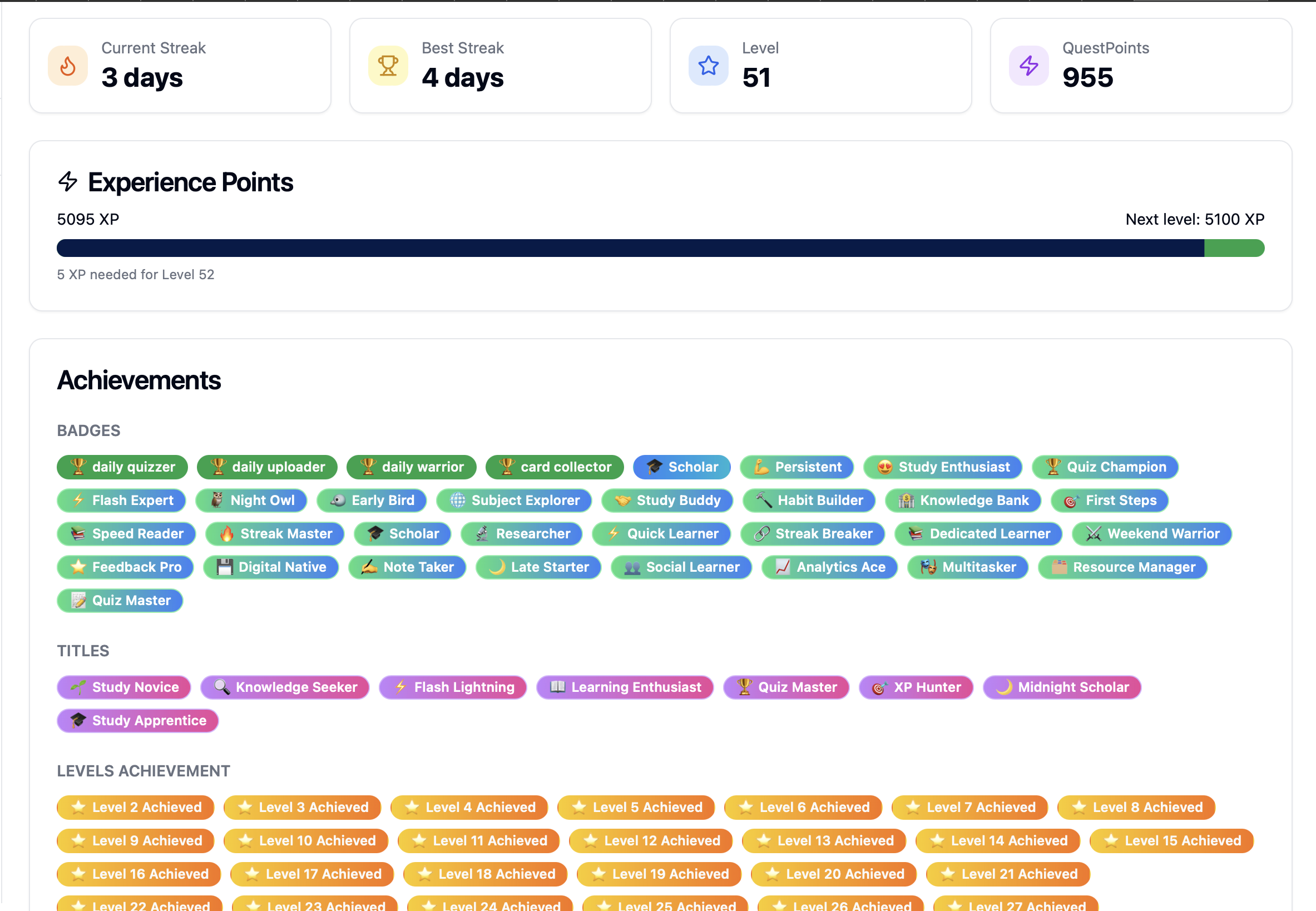Click the trophy icon in Best Streak card
Screen dimensions: 1316x911
tap(388, 66)
